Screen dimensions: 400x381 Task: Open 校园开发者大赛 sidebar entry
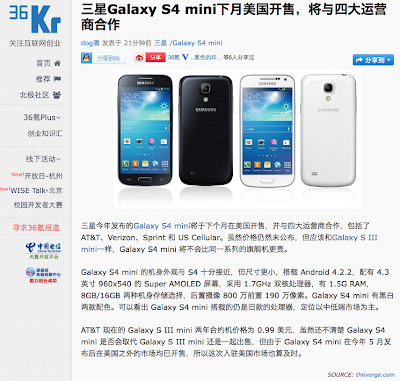(38, 205)
